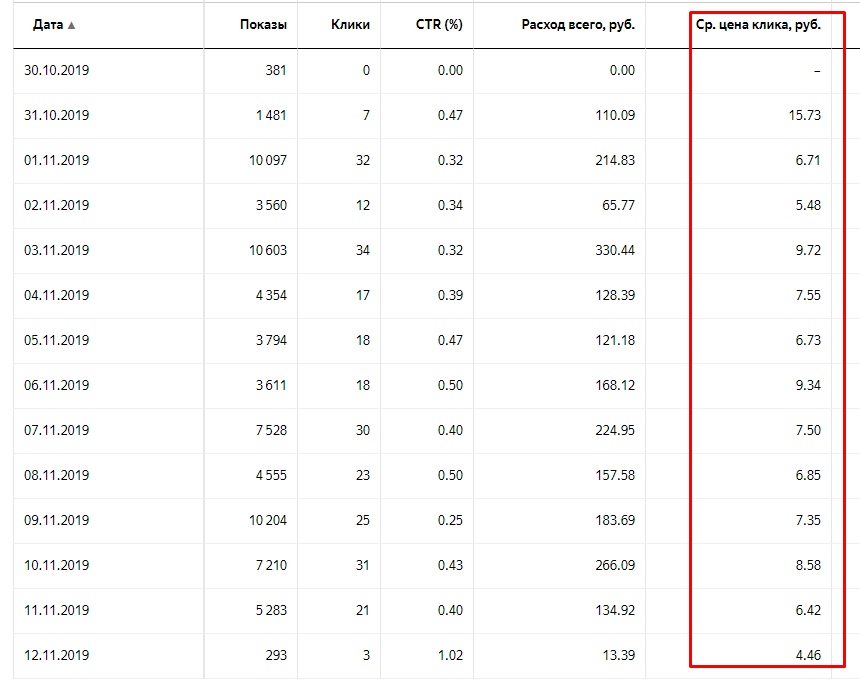The width and height of the screenshot is (860, 685).
Task: Click the Ср. цена клика, руб. header
Action: pyautogui.click(x=758, y=25)
